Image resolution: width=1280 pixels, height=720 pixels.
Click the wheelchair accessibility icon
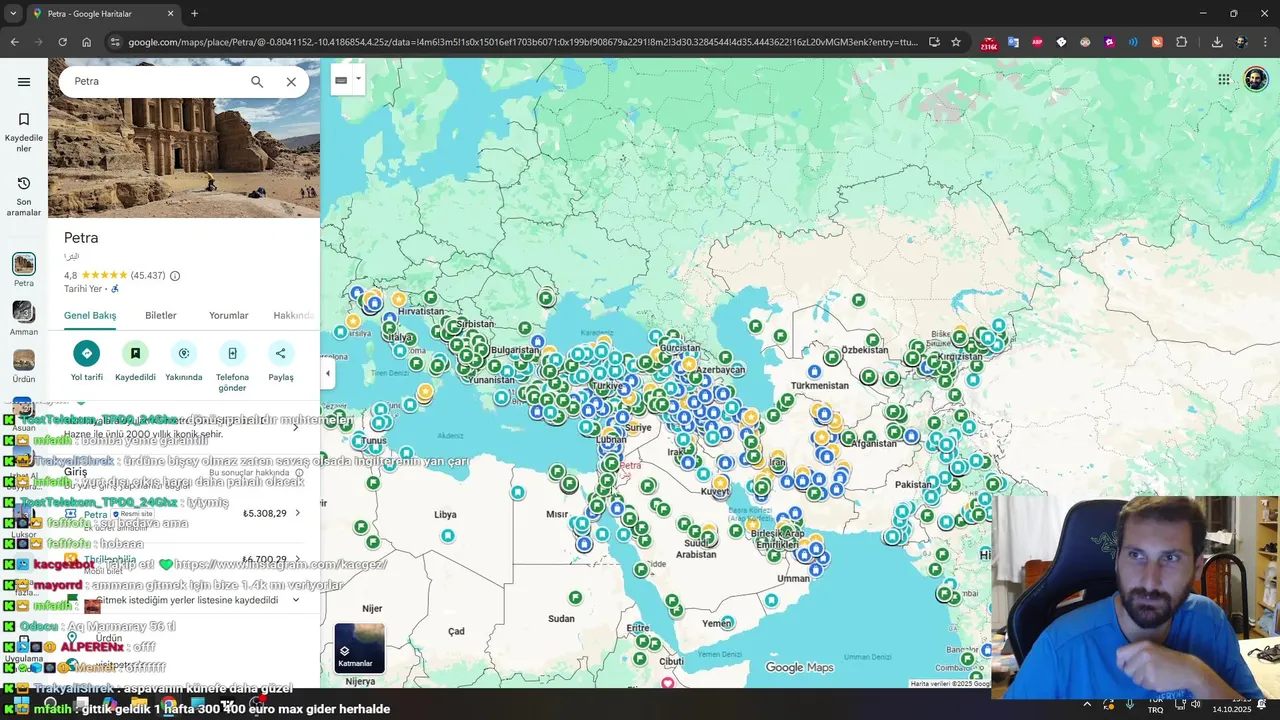tap(115, 289)
